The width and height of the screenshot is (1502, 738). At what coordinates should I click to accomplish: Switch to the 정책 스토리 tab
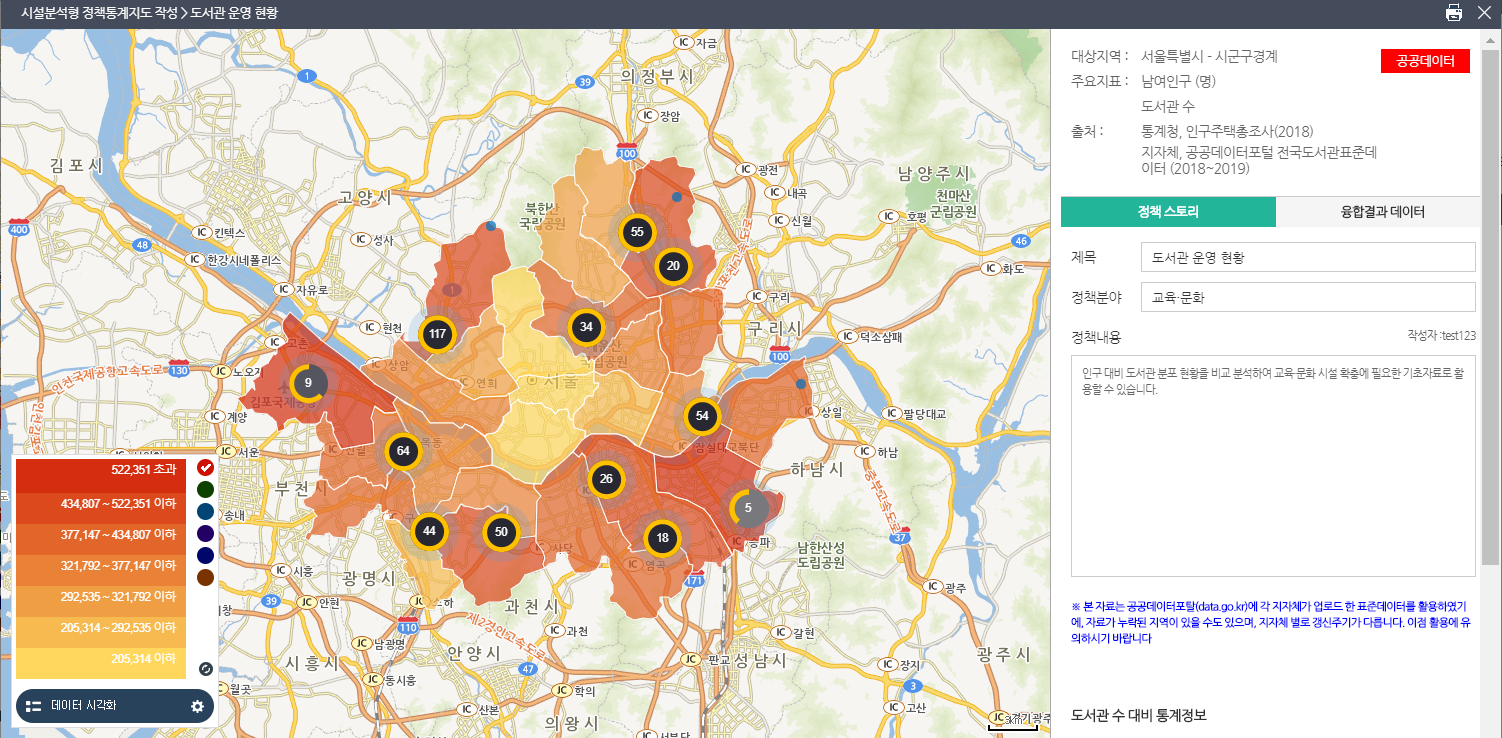point(1168,212)
